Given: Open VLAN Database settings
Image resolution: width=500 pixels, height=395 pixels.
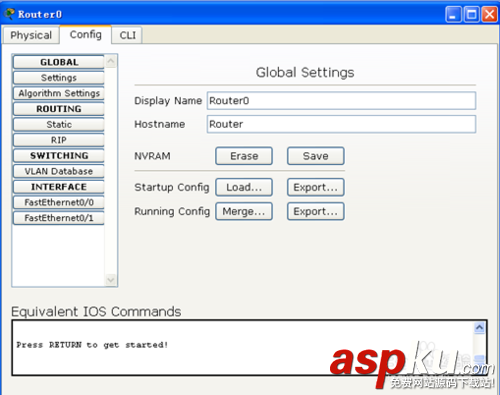Looking at the screenshot, I should [59, 171].
